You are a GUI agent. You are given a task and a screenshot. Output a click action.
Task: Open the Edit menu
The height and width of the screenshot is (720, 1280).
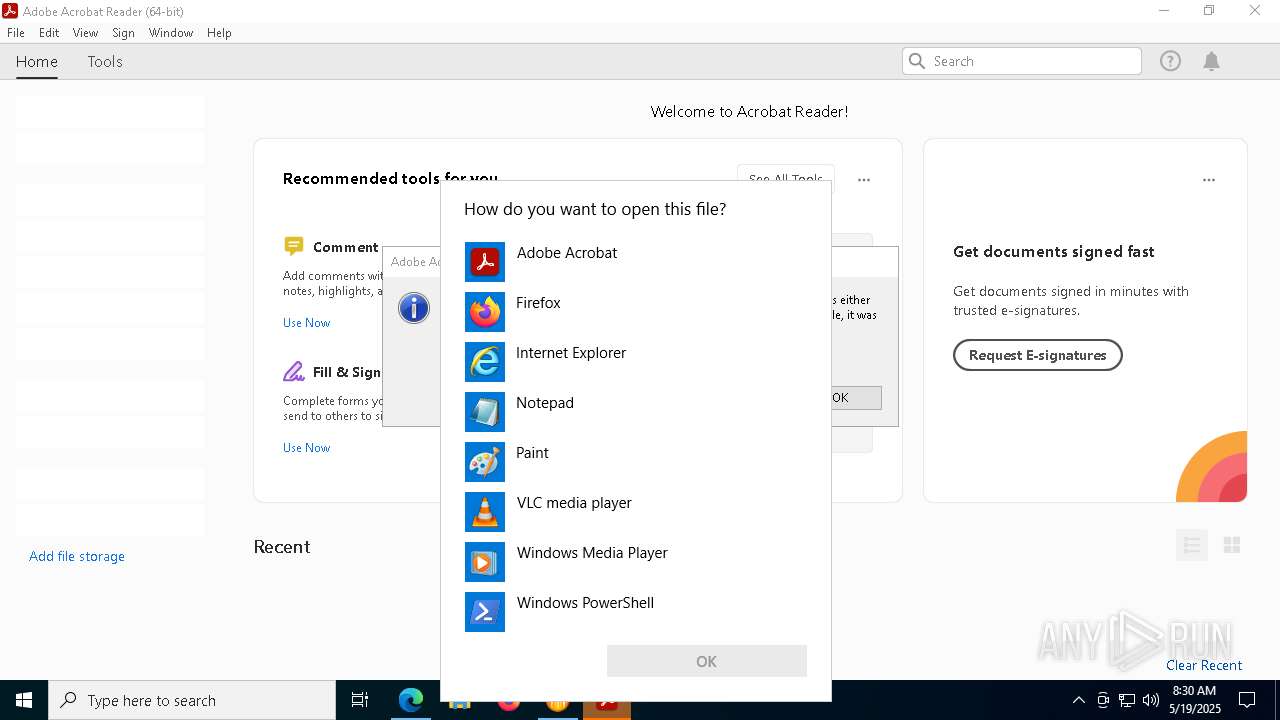(x=49, y=33)
